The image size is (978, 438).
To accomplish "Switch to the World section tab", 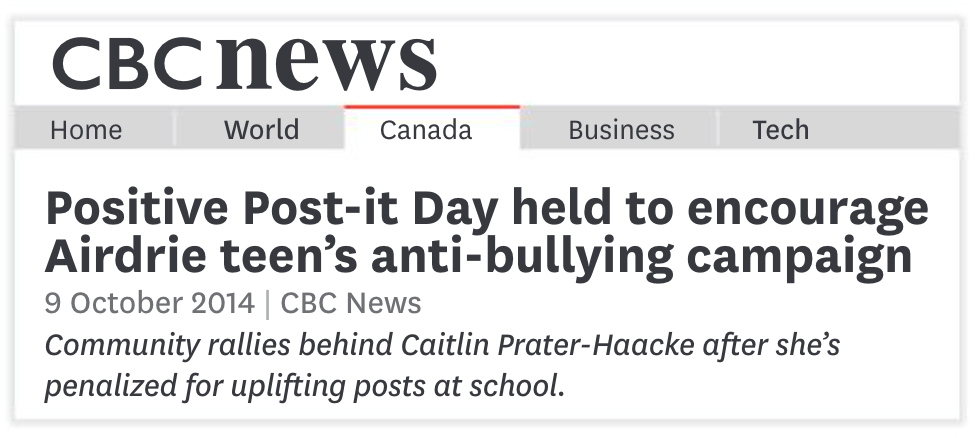I will pos(261,130).
